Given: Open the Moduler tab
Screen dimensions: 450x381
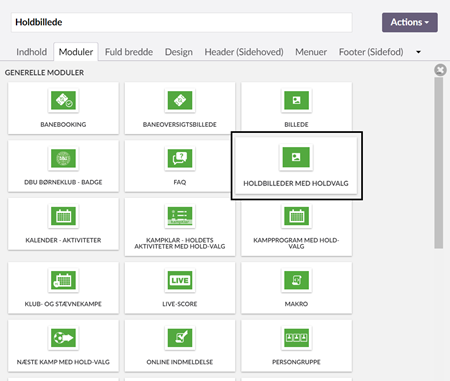Looking at the screenshot, I should tap(76, 52).
